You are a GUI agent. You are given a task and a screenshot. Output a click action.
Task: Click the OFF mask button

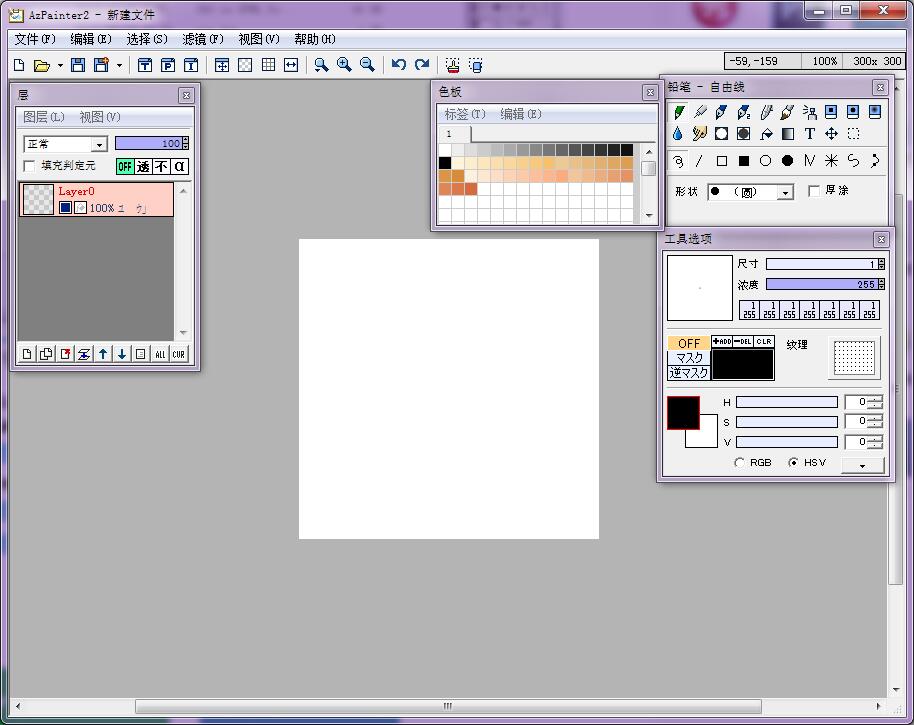[x=689, y=343]
